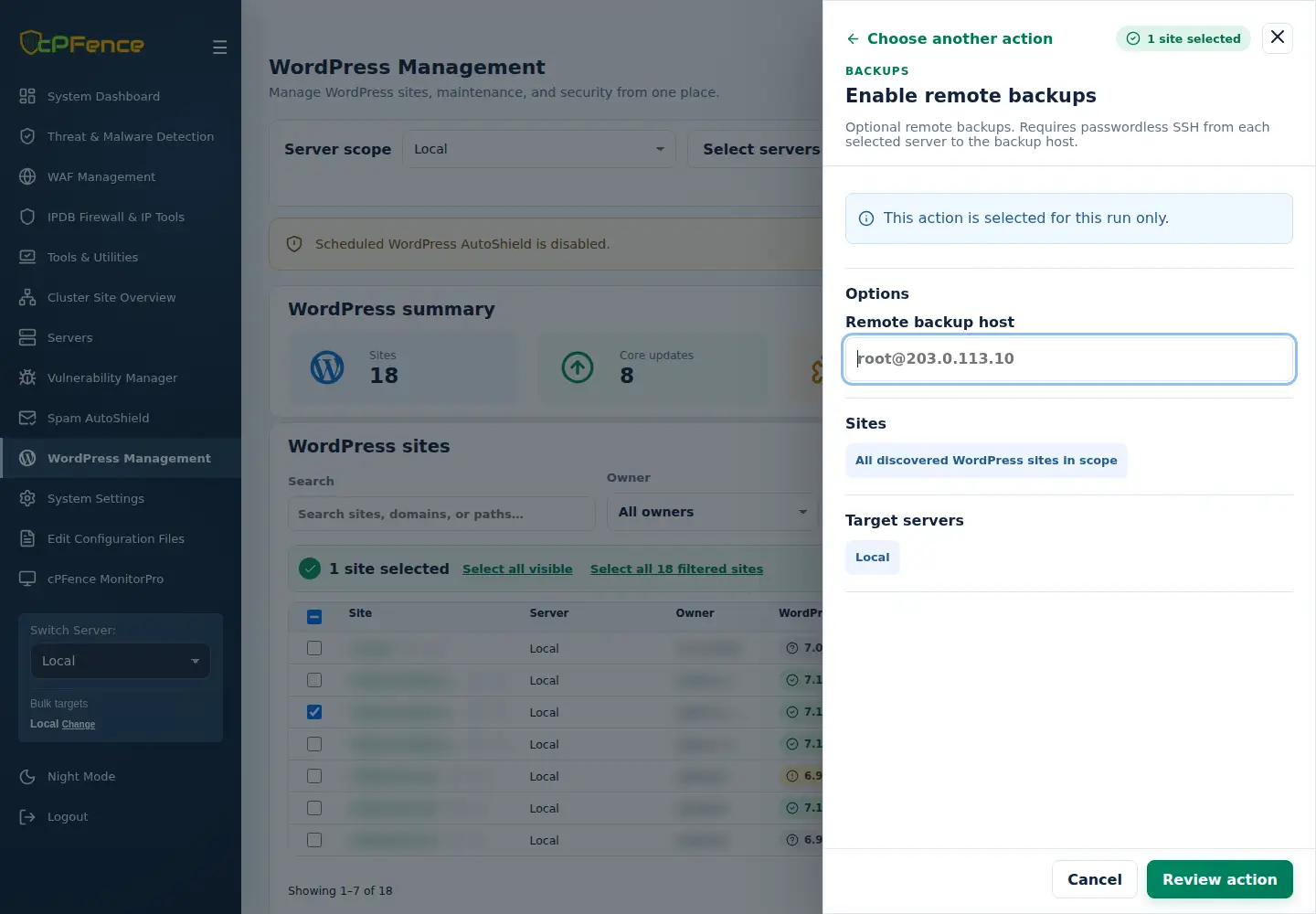Go back via Choose another action
The width and height of the screenshot is (1316, 914).
950,38
